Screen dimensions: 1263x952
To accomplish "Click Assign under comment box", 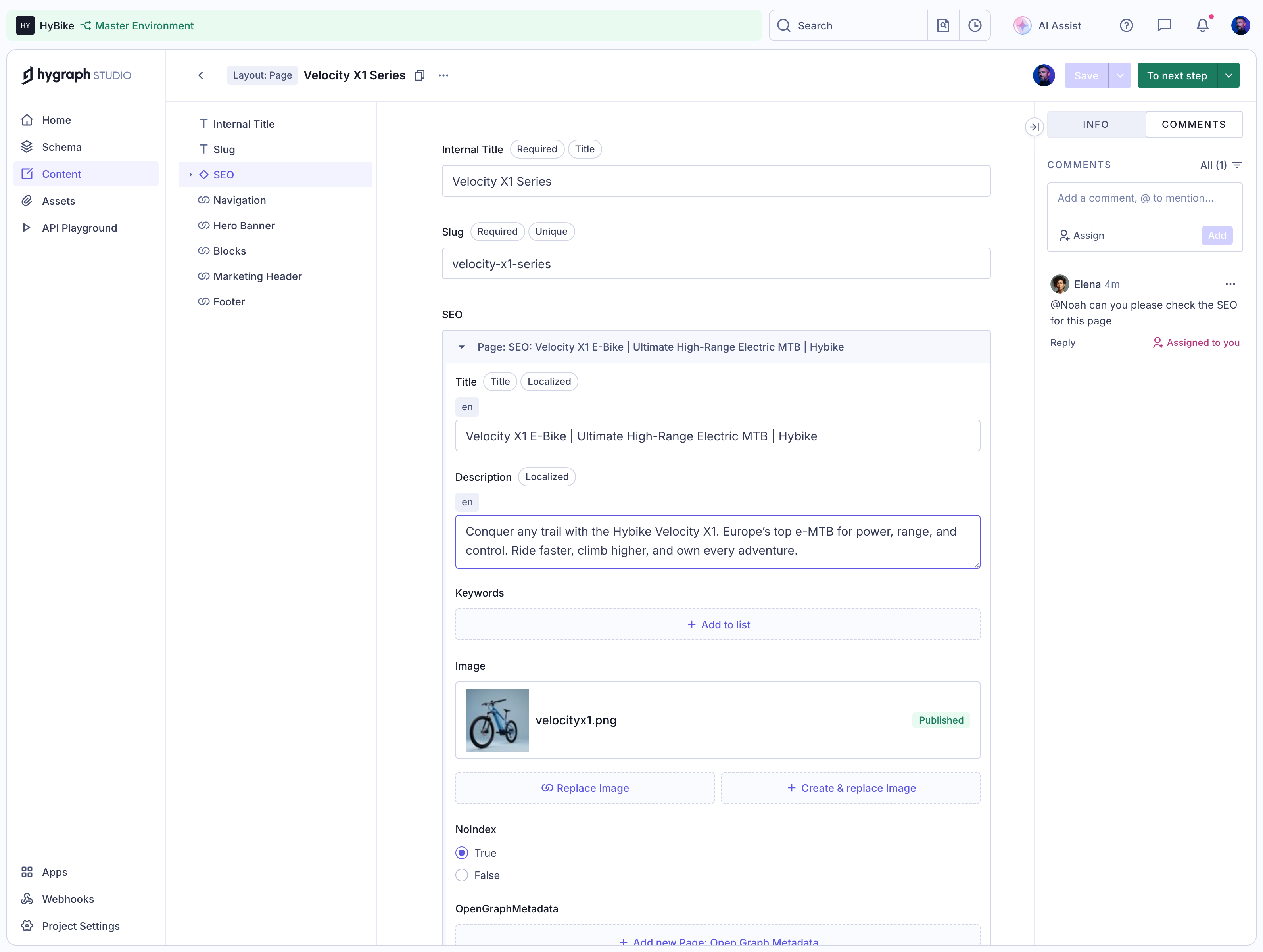I will tap(1081, 235).
